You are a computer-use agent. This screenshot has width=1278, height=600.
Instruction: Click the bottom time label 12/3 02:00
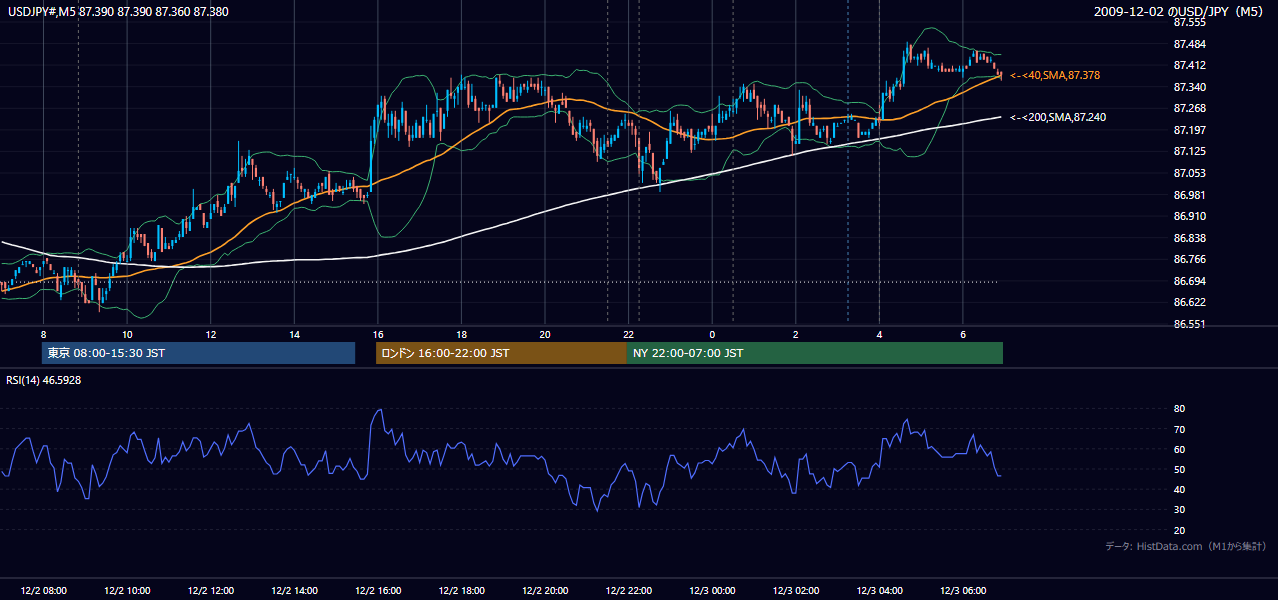[796, 590]
